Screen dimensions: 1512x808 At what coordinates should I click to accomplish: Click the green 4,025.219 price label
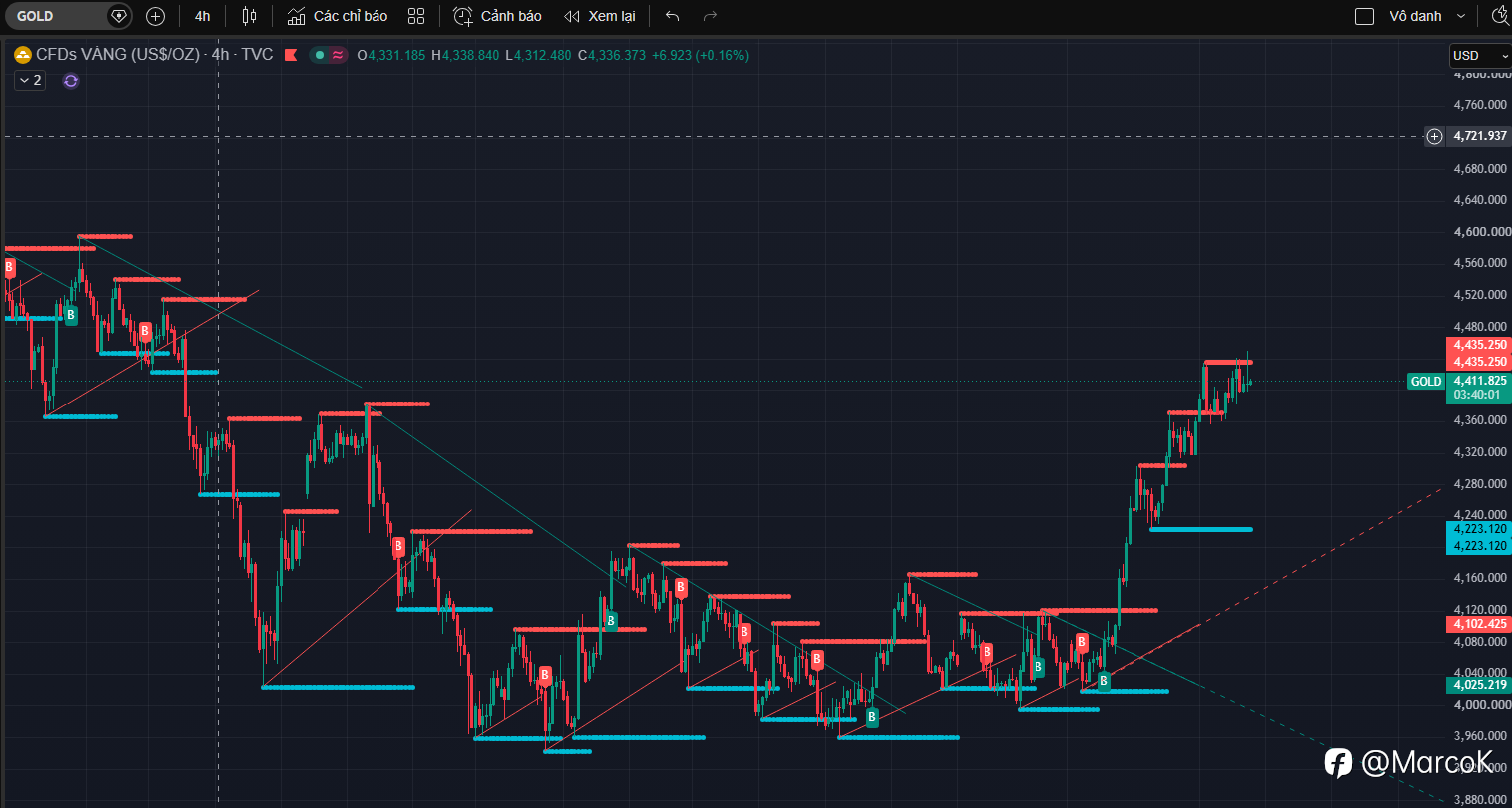[x=1480, y=685]
